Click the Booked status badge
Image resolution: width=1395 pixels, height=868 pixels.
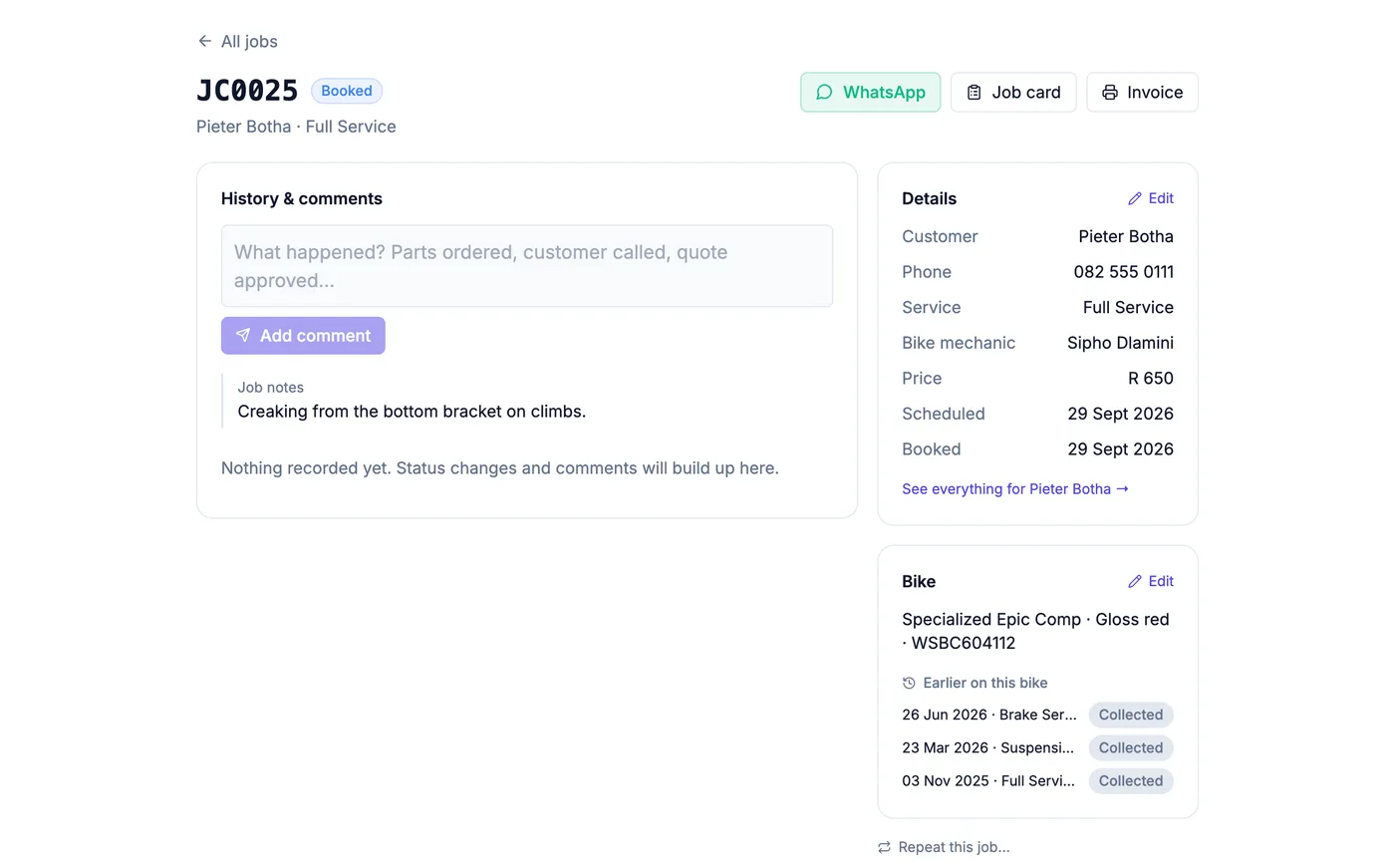347,91
